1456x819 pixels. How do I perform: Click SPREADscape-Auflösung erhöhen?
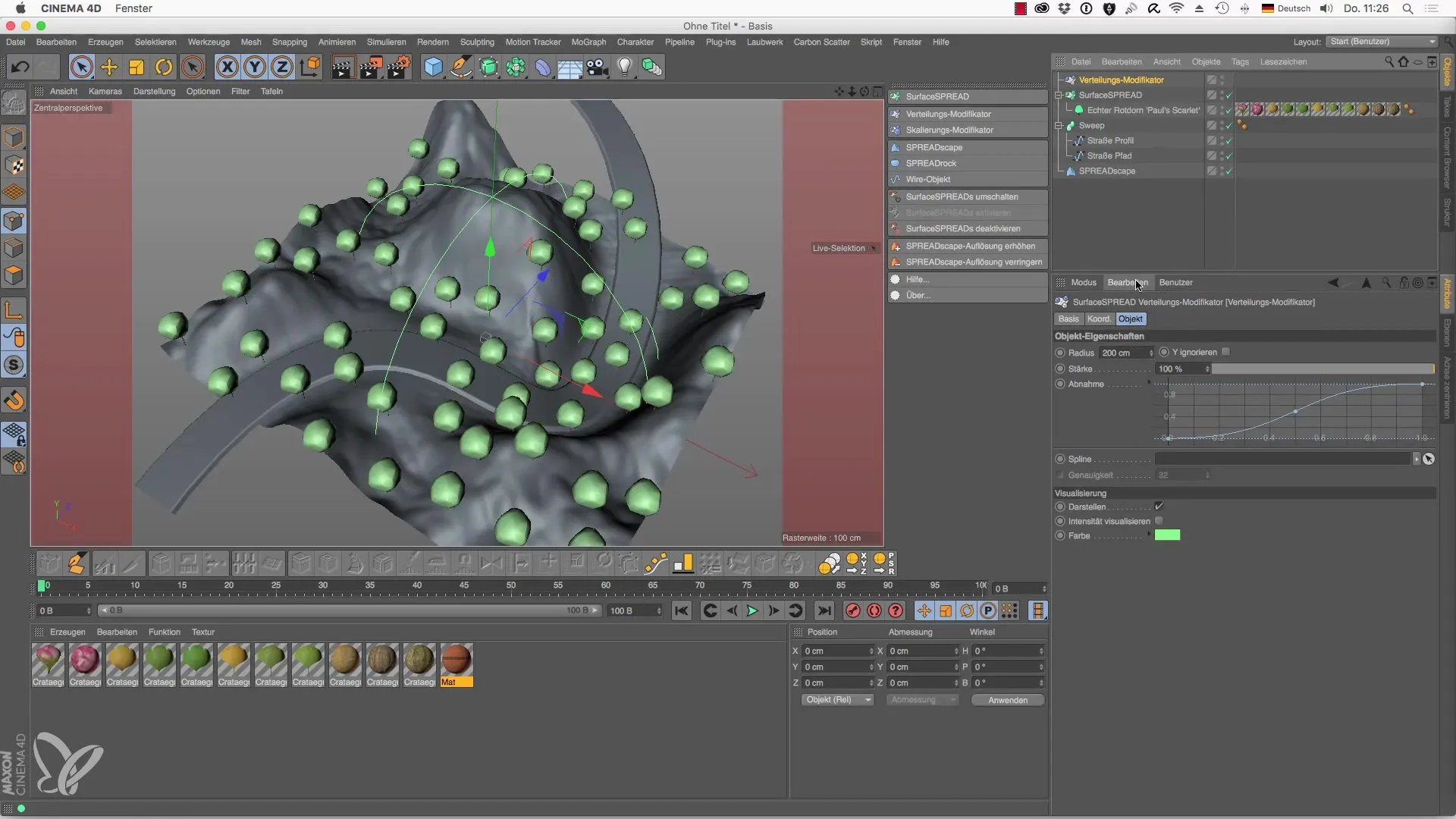click(x=968, y=246)
